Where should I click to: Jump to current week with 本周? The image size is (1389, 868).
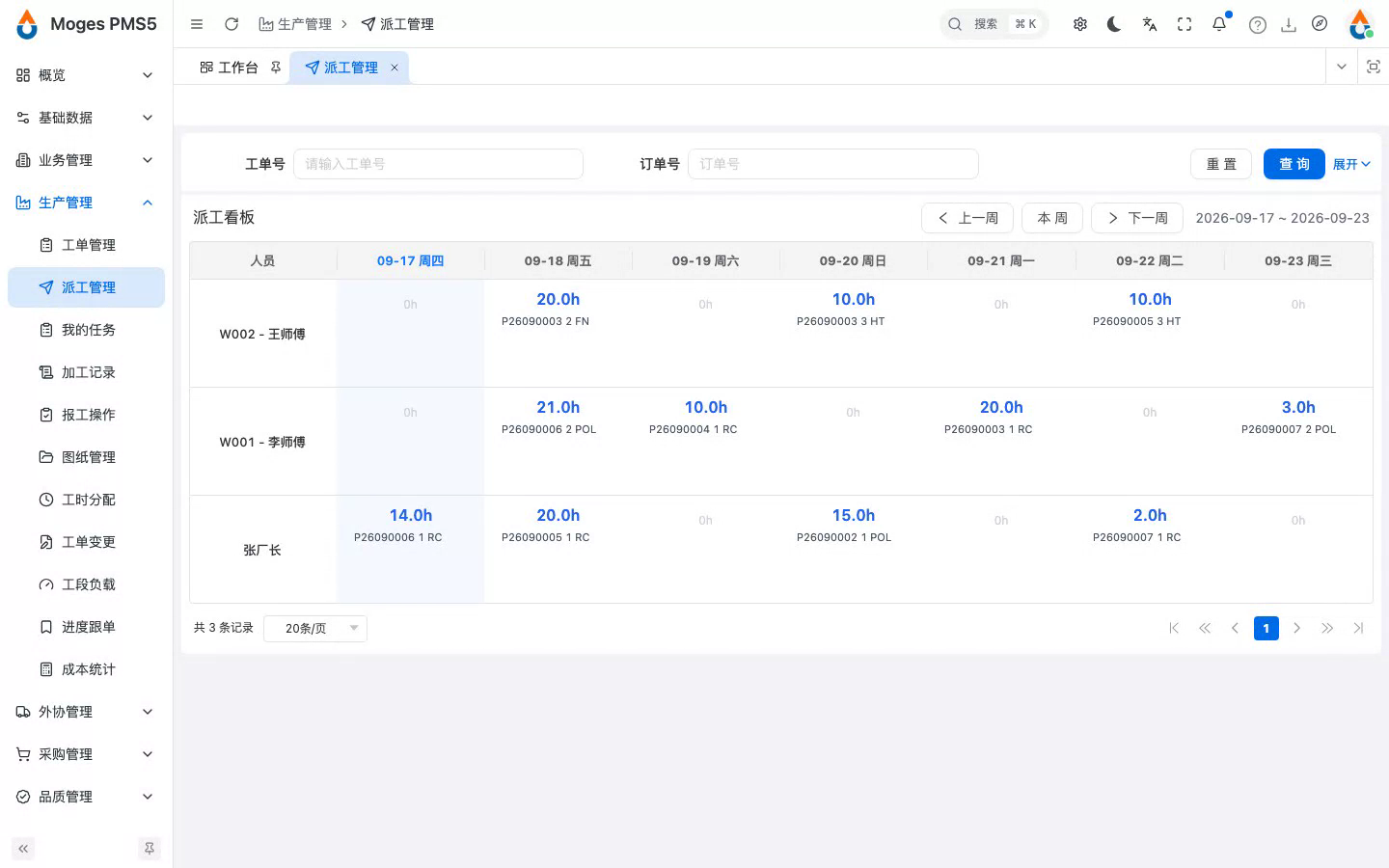[1052, 218]
